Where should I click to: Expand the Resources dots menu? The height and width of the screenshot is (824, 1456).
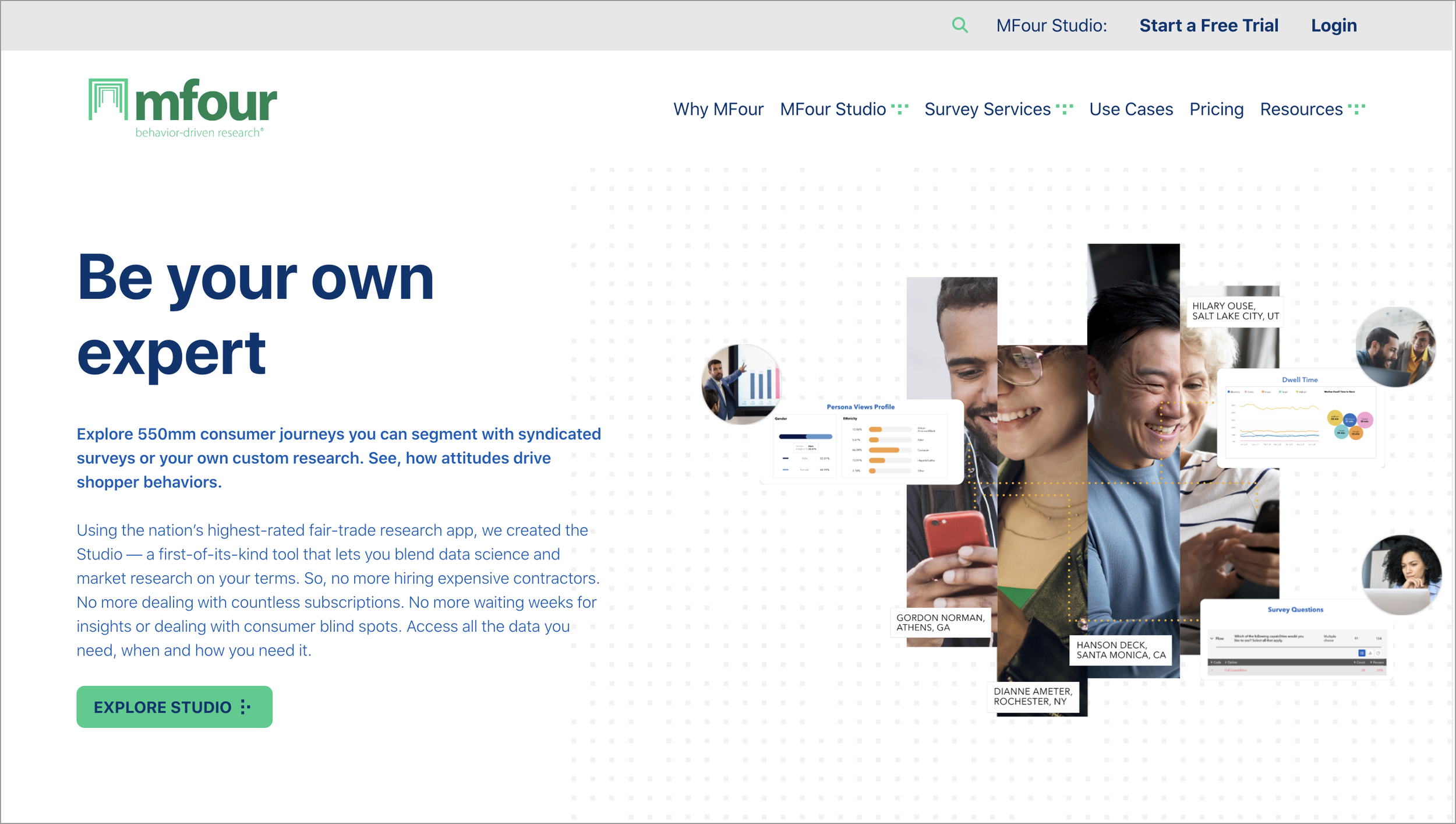(1356, 109)
